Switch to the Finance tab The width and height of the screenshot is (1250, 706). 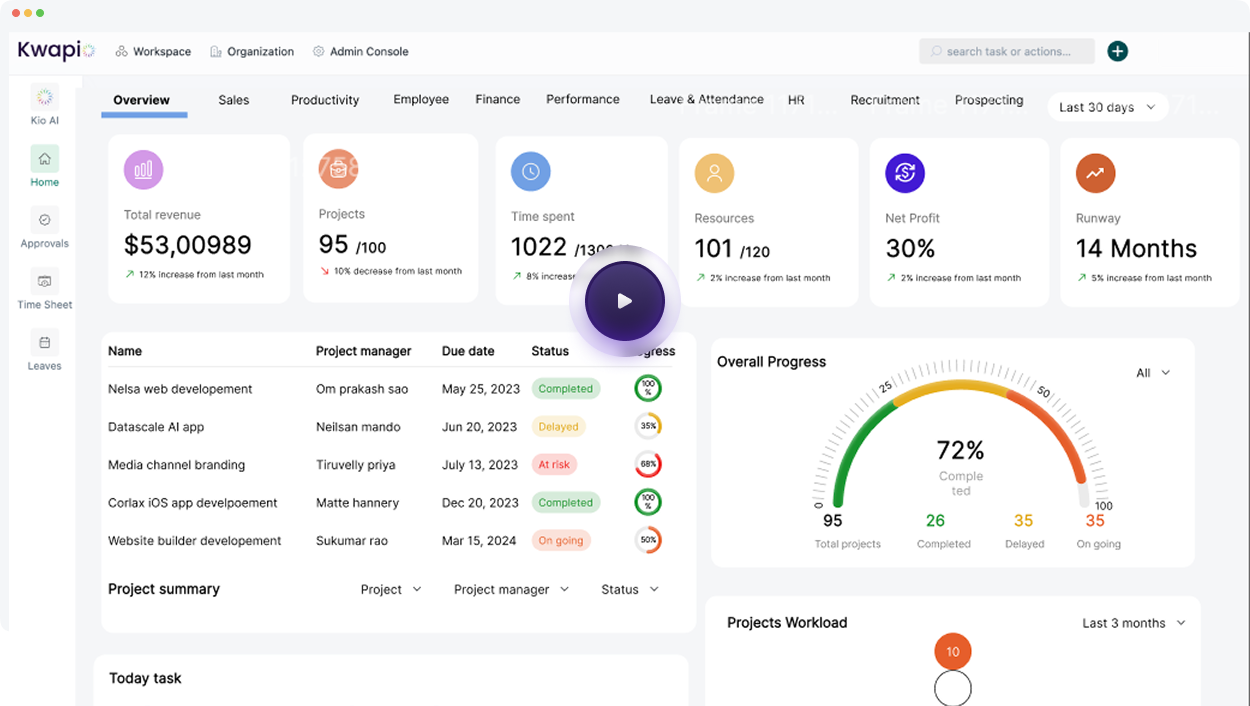498,99
